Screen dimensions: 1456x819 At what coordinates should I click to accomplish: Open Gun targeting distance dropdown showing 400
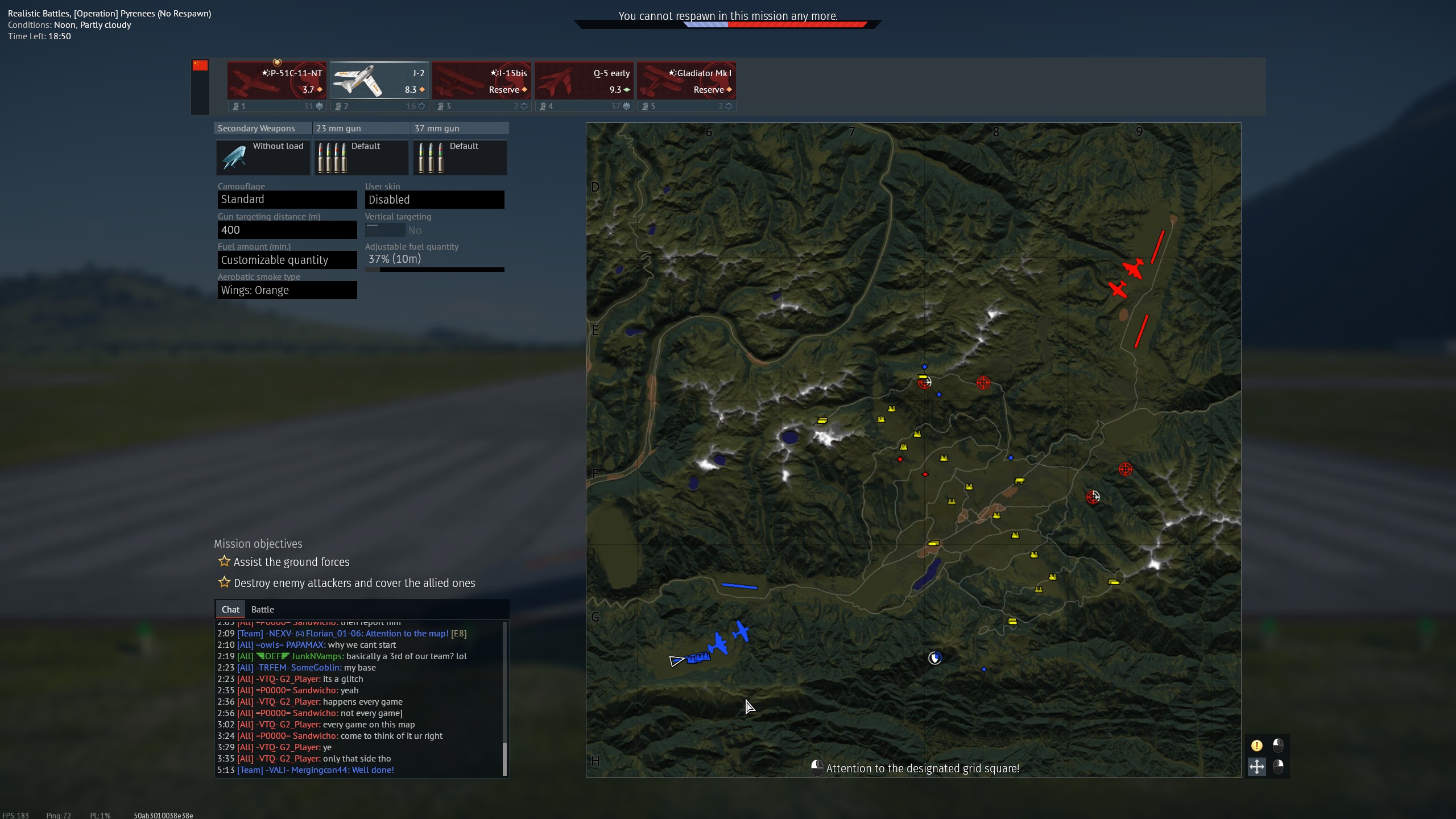pyautogui.click(x=287, y=230)
